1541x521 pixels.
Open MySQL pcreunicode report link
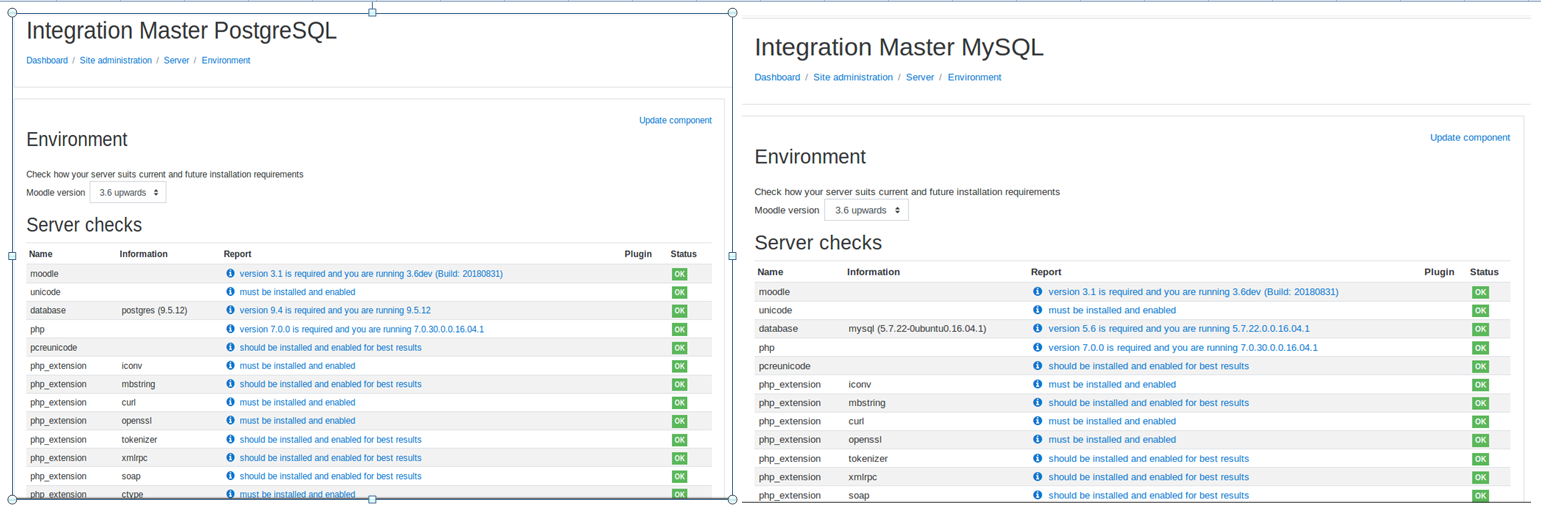point(1149,366)
